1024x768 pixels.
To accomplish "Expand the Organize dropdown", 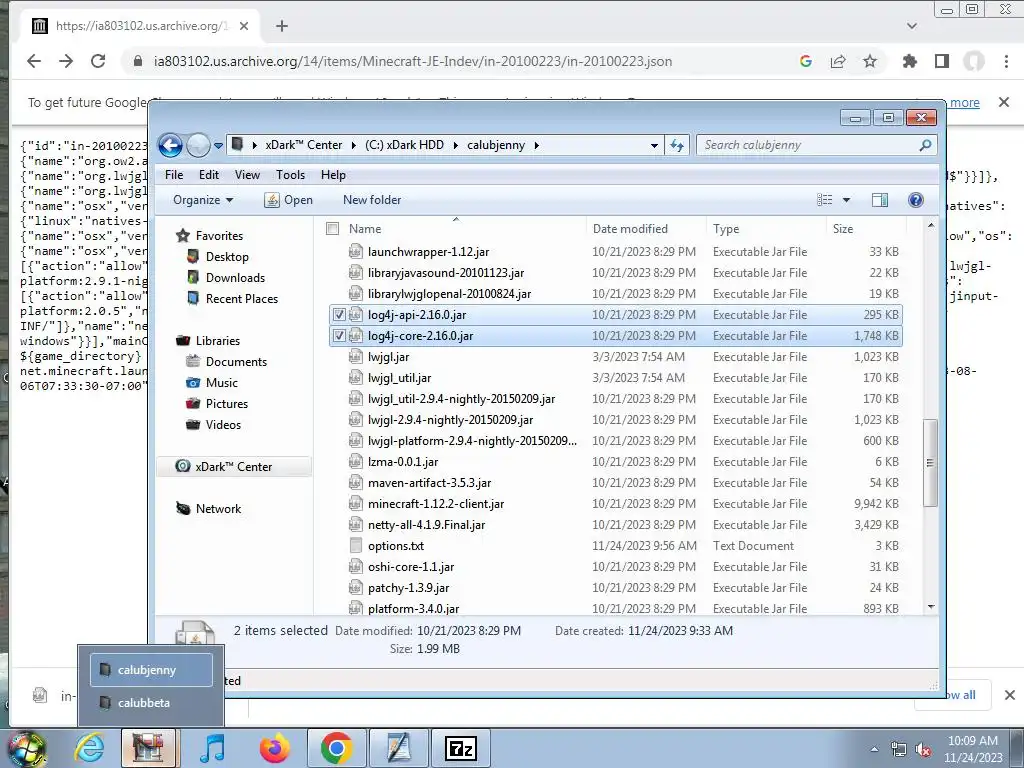I will [203, 200].
